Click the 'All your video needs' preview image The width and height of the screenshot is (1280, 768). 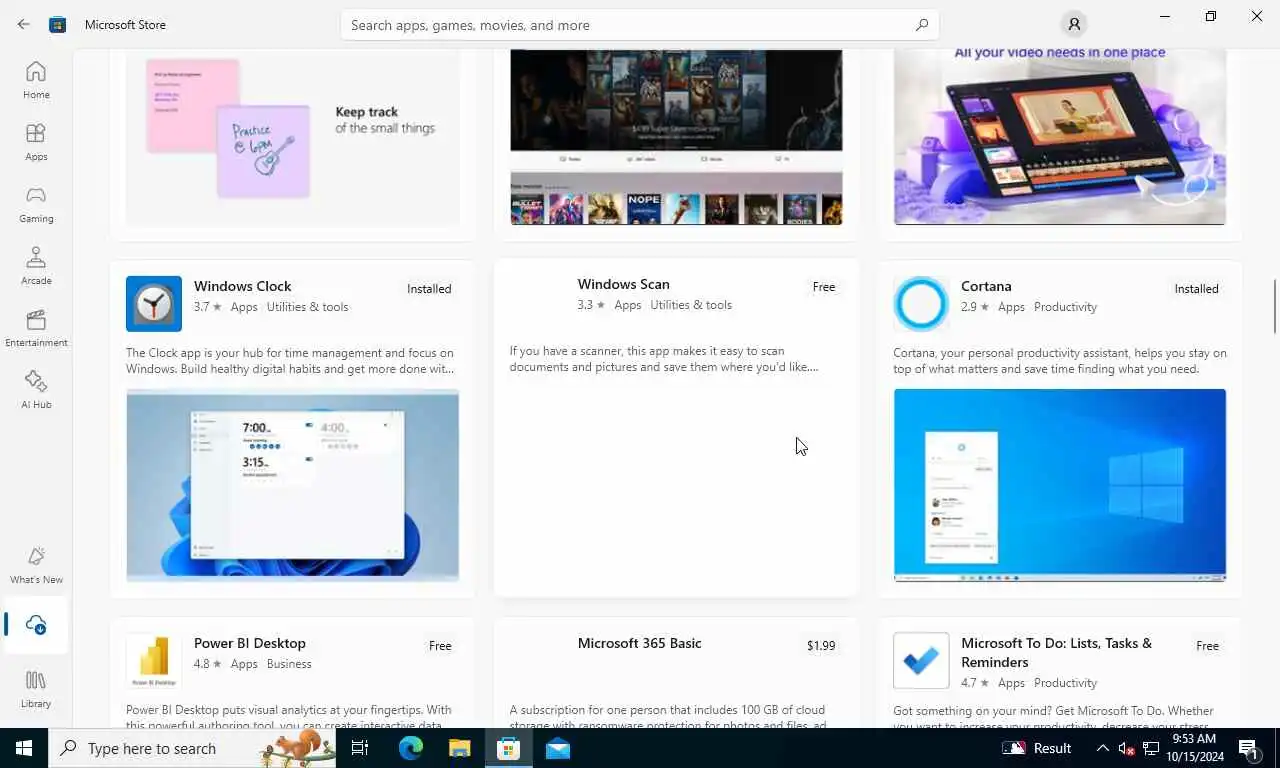[x=1060, y=137]
